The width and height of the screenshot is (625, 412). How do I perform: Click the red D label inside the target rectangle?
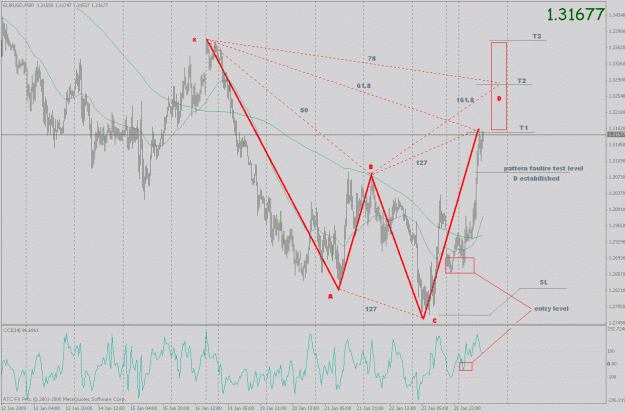point(499,98)
